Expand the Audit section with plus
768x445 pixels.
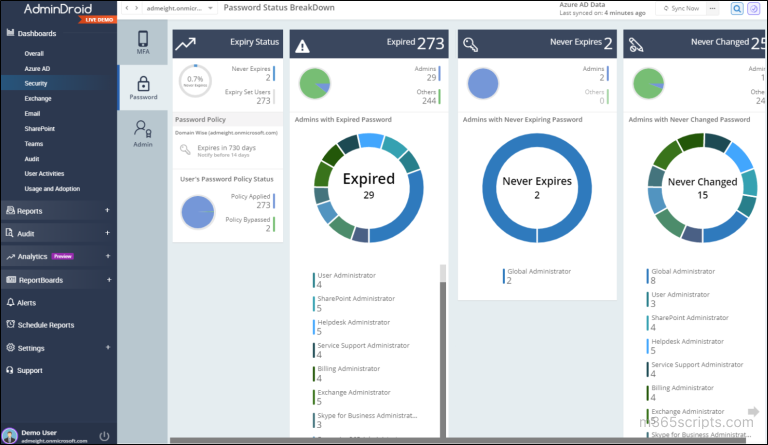[x=107, y=233]
